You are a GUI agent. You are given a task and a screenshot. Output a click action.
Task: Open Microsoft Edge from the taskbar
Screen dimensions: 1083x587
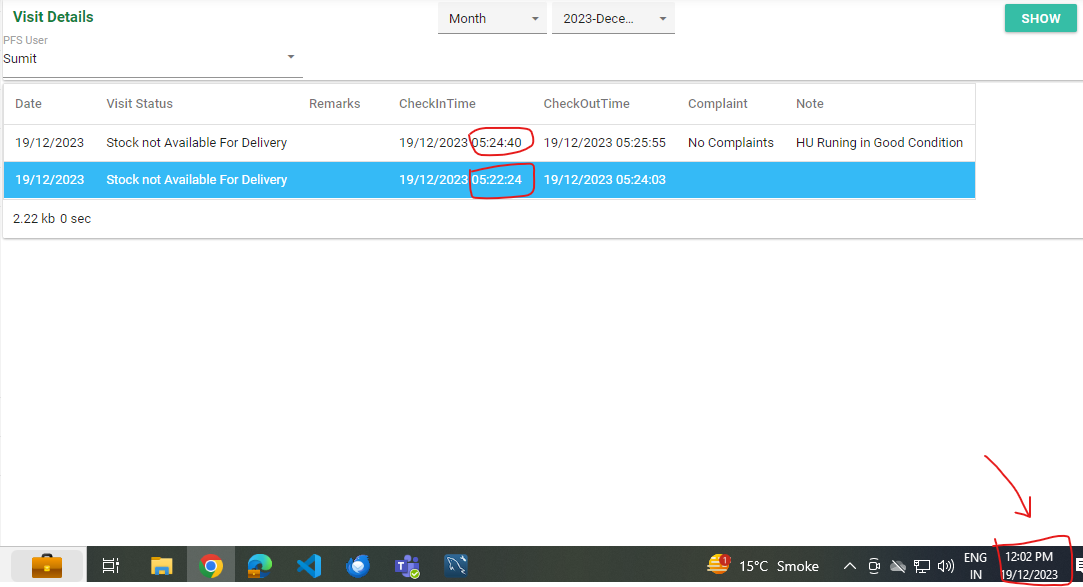[259, 566]
